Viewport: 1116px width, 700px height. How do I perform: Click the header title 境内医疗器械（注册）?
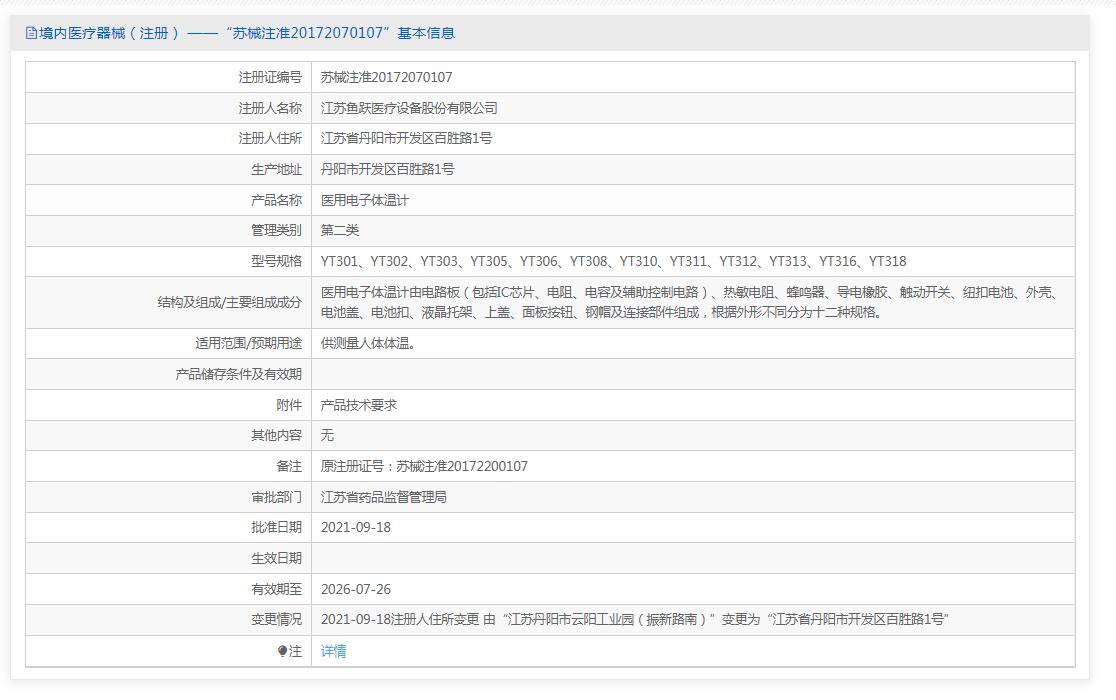[109, 33]
